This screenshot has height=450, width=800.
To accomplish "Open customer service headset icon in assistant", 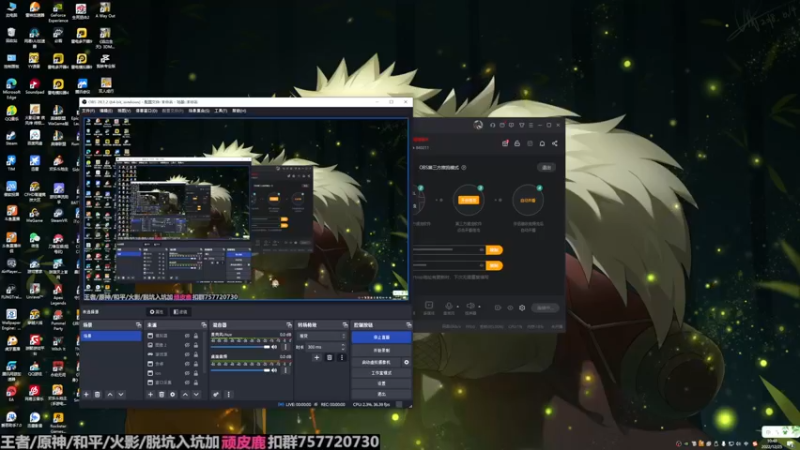I will click(492, 125).
